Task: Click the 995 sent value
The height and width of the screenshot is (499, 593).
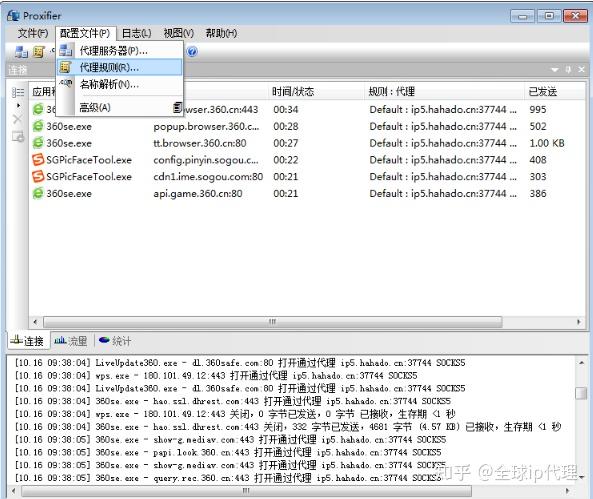Action: tap(538, 110)
